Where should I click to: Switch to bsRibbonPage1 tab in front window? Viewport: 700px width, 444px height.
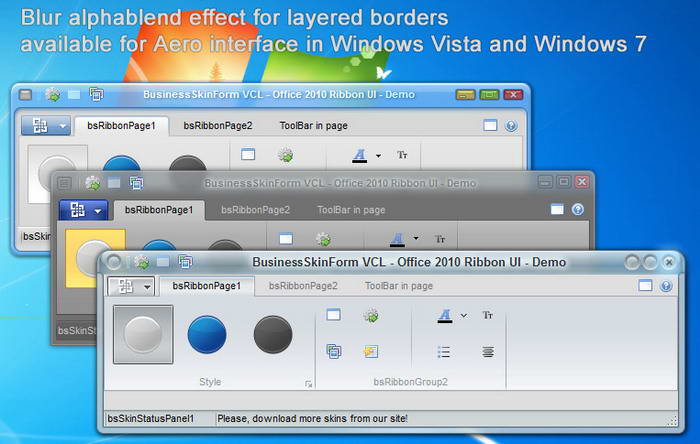pos(207,286)
